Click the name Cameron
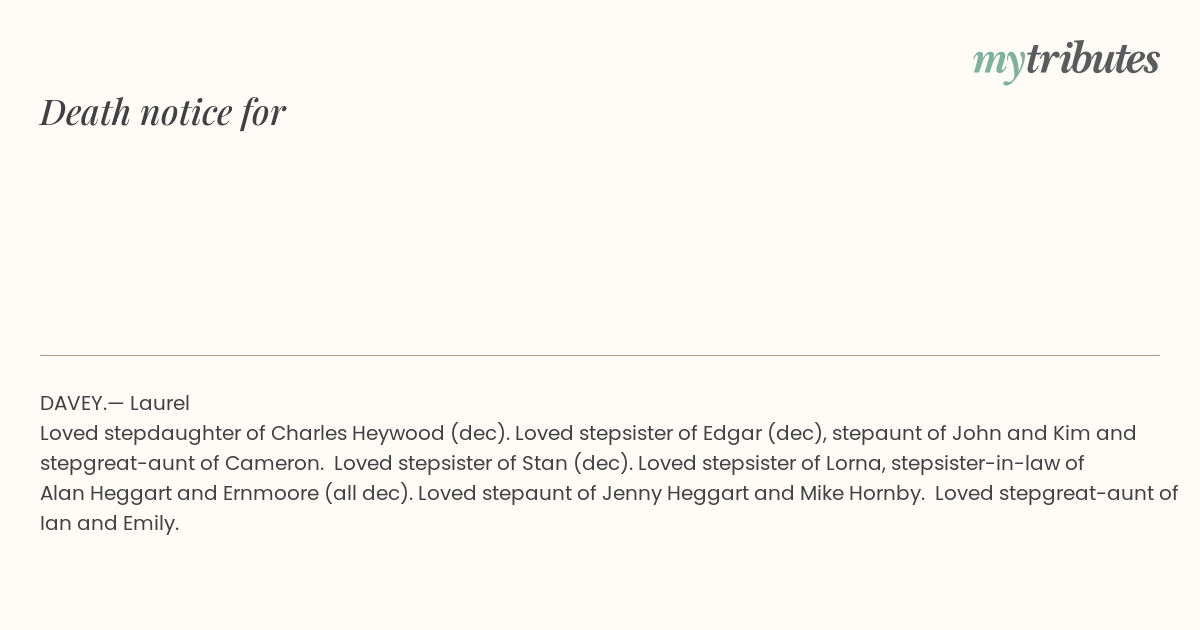The width and height of the screenshot is (1200, 630). coord(271,463)
